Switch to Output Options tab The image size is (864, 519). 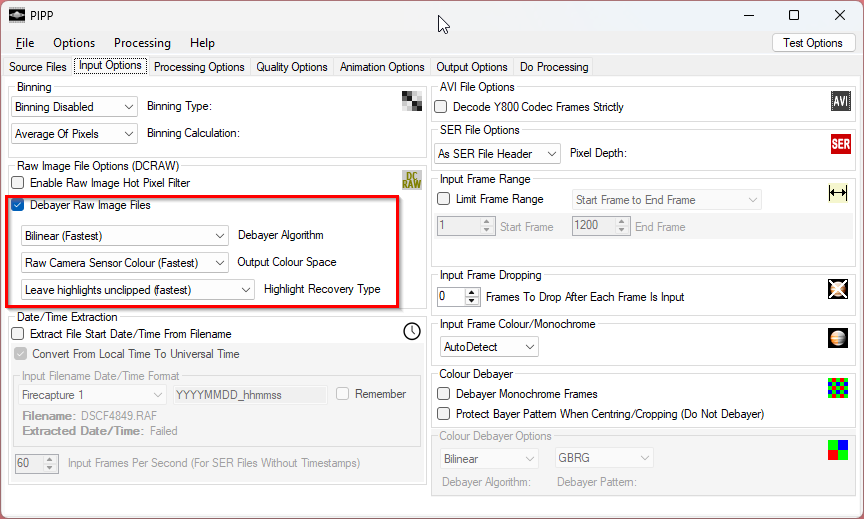(x=472, y=67)
